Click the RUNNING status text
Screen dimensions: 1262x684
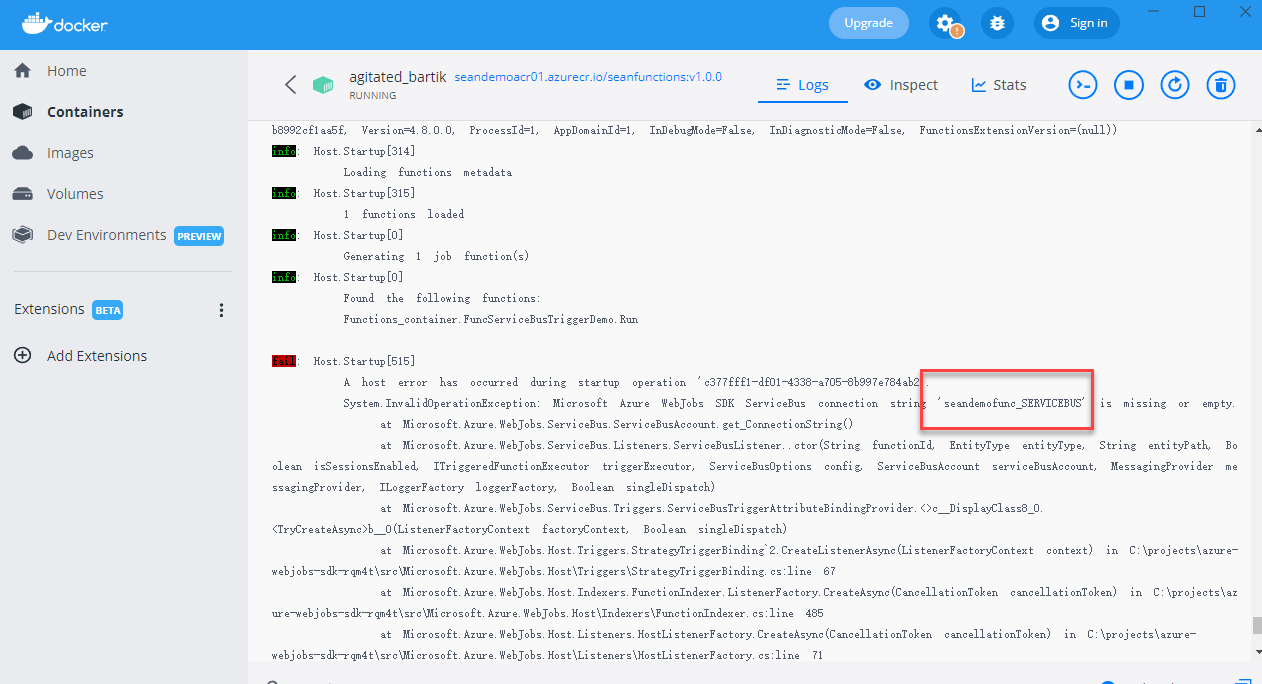point(372,96)
